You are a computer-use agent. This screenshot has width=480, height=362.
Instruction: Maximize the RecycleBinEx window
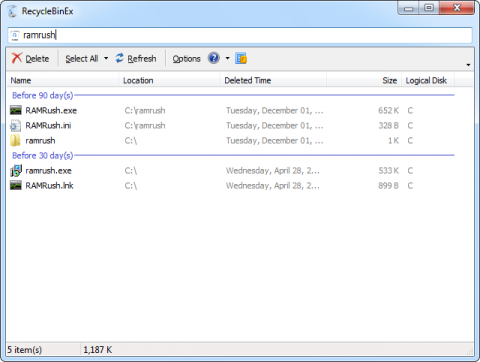coord(429,8)
